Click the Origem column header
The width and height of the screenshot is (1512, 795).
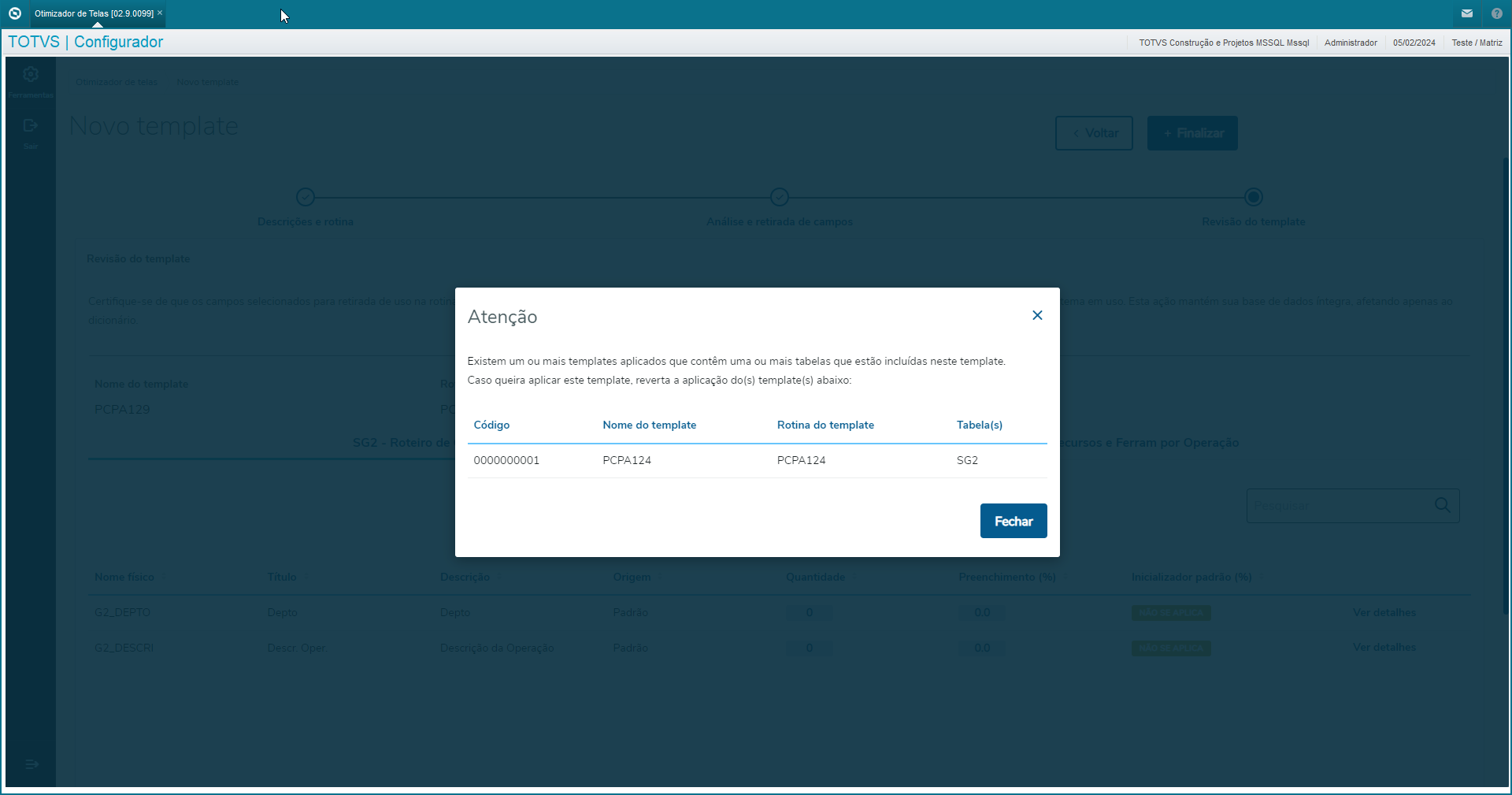coord(632,577)
